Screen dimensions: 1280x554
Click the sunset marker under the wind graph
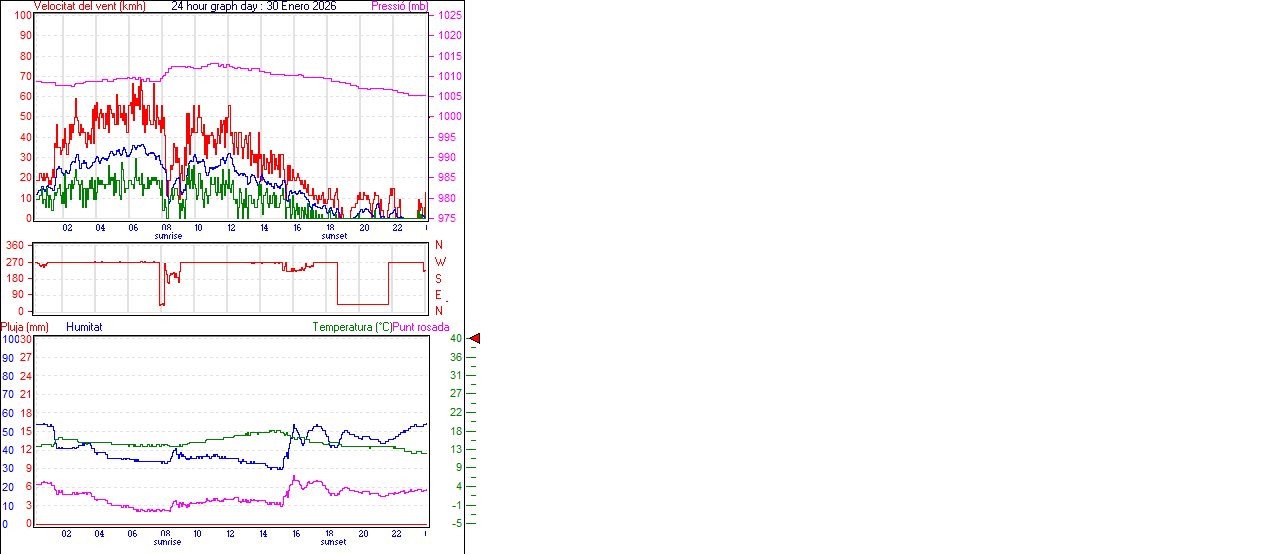[x=334, y=236]
